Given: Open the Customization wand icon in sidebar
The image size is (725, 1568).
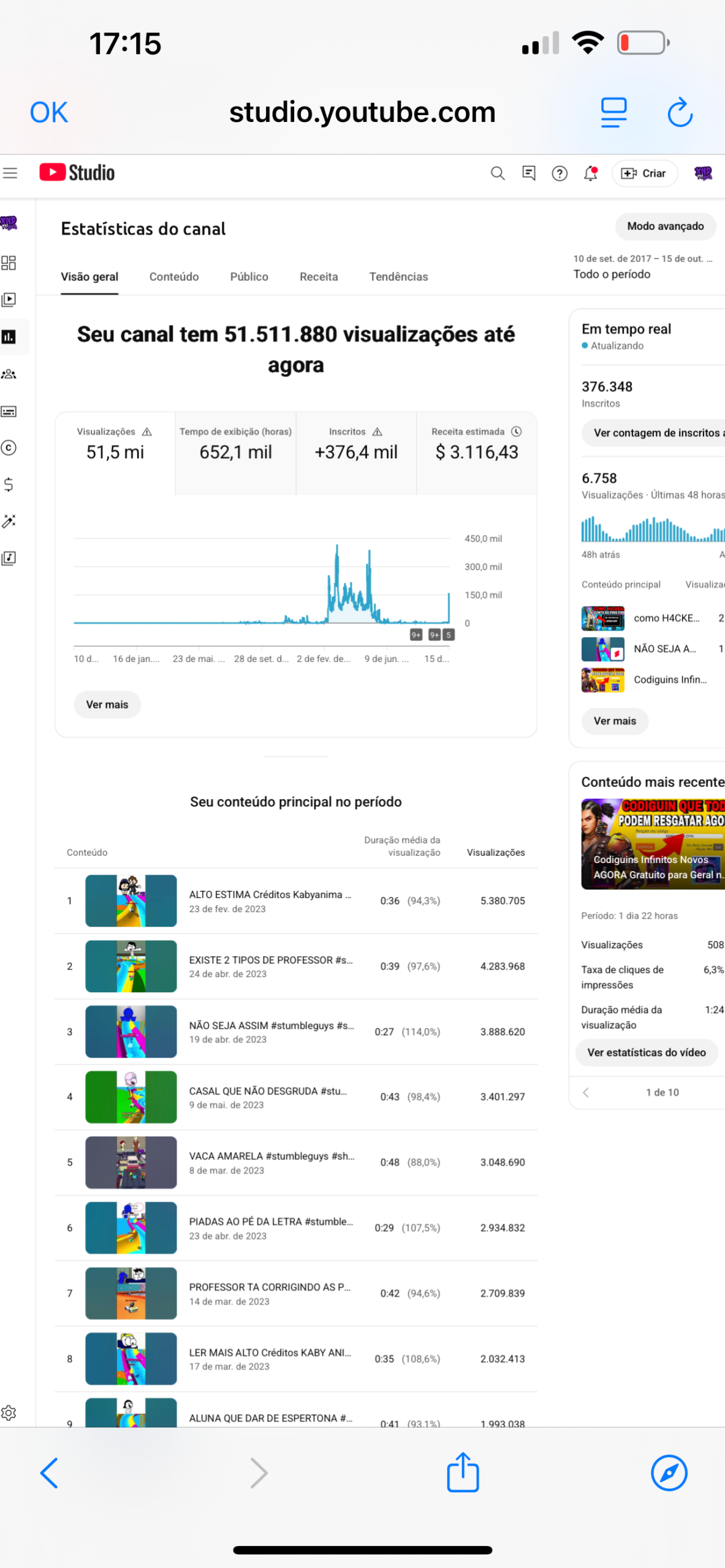Looking at the screenshot, I should tap(9, 521).
